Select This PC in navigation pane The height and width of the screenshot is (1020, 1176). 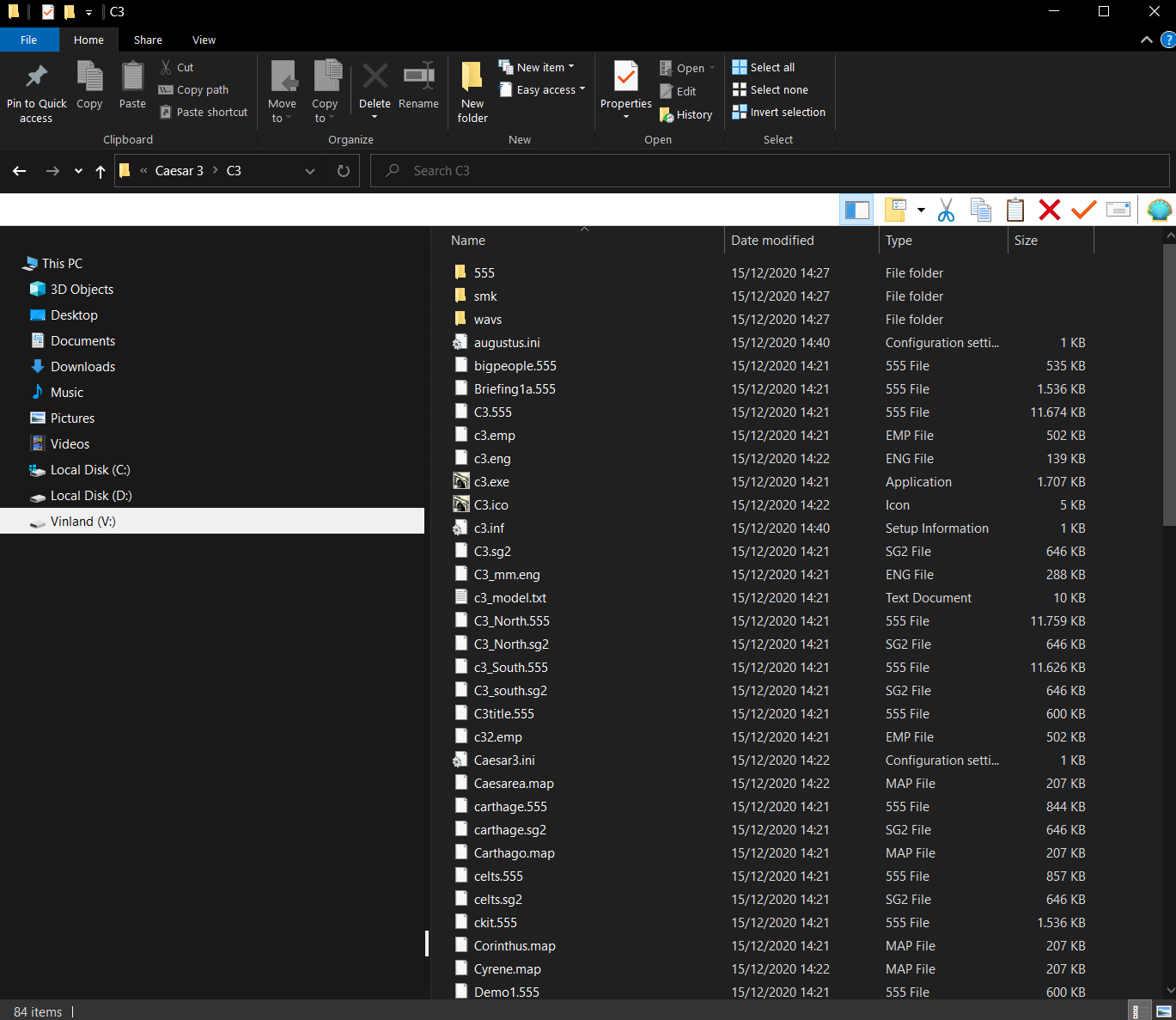point(62,263)
